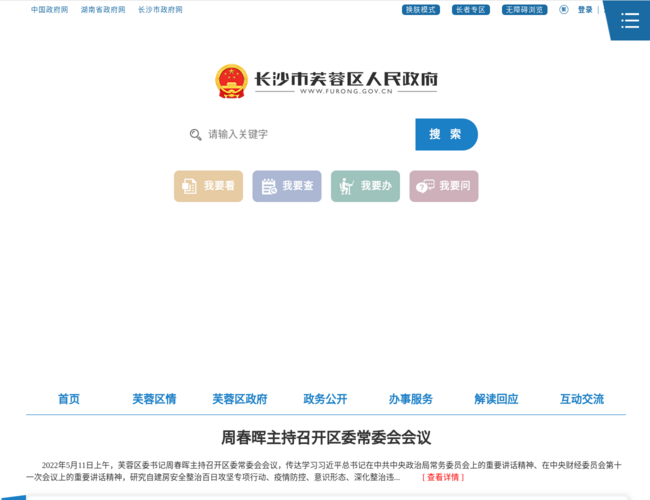Open the hamburger list menu icon
The image size is (650, 500).
pos(629,20)
